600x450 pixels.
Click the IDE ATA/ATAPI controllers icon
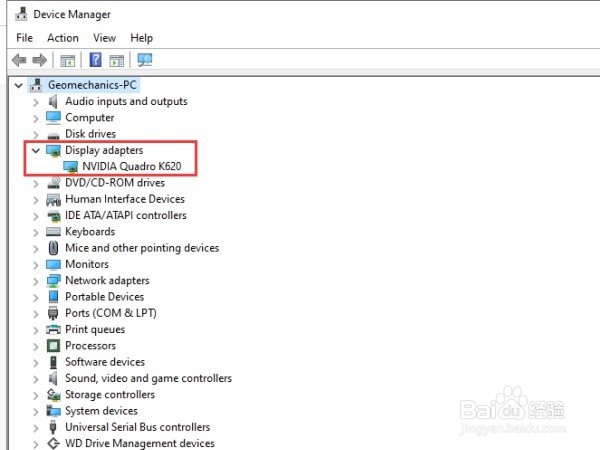click(x=54, y=216)
